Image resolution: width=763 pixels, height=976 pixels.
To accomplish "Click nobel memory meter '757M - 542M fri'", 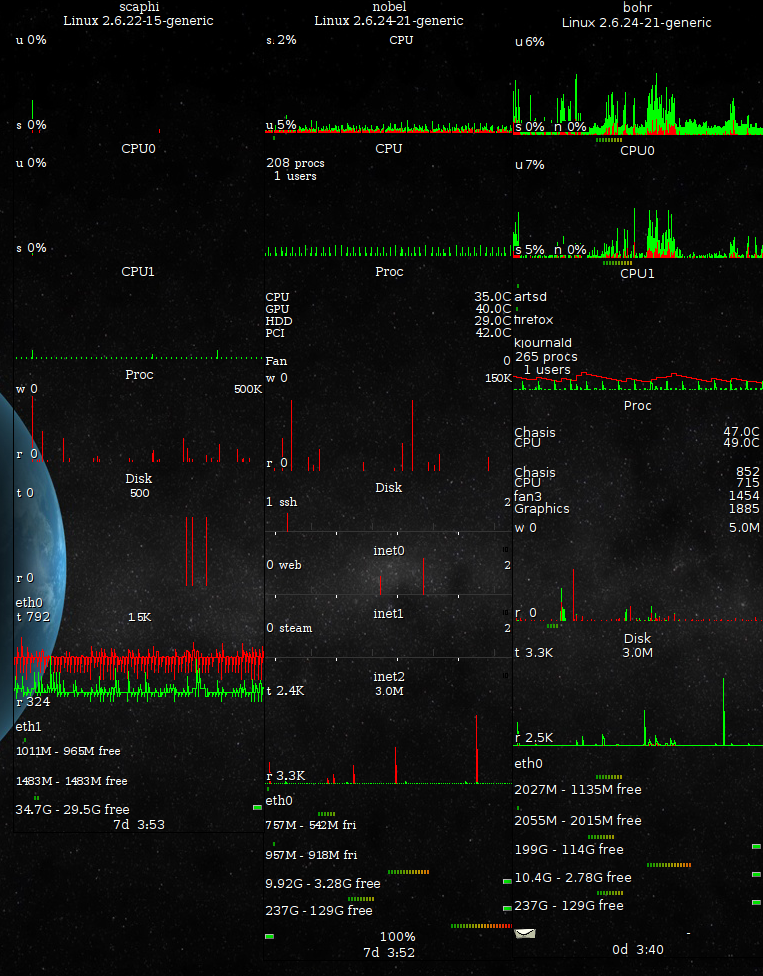I will [x=311, y=825].
